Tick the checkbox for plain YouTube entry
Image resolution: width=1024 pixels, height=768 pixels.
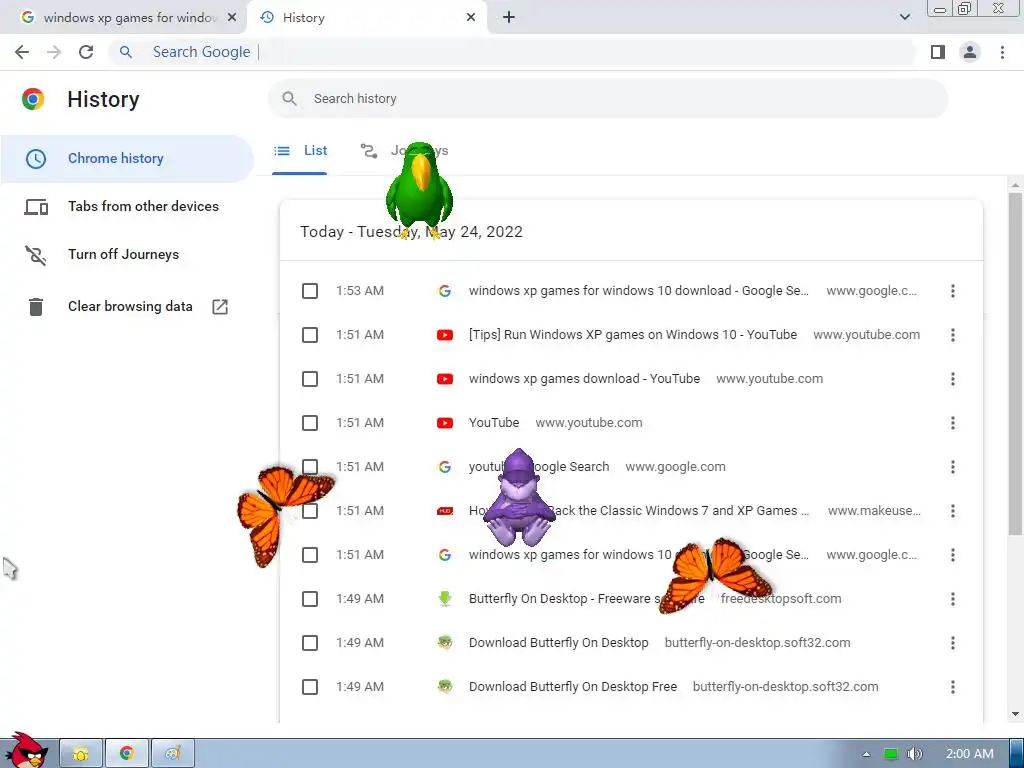coord(310,423)
